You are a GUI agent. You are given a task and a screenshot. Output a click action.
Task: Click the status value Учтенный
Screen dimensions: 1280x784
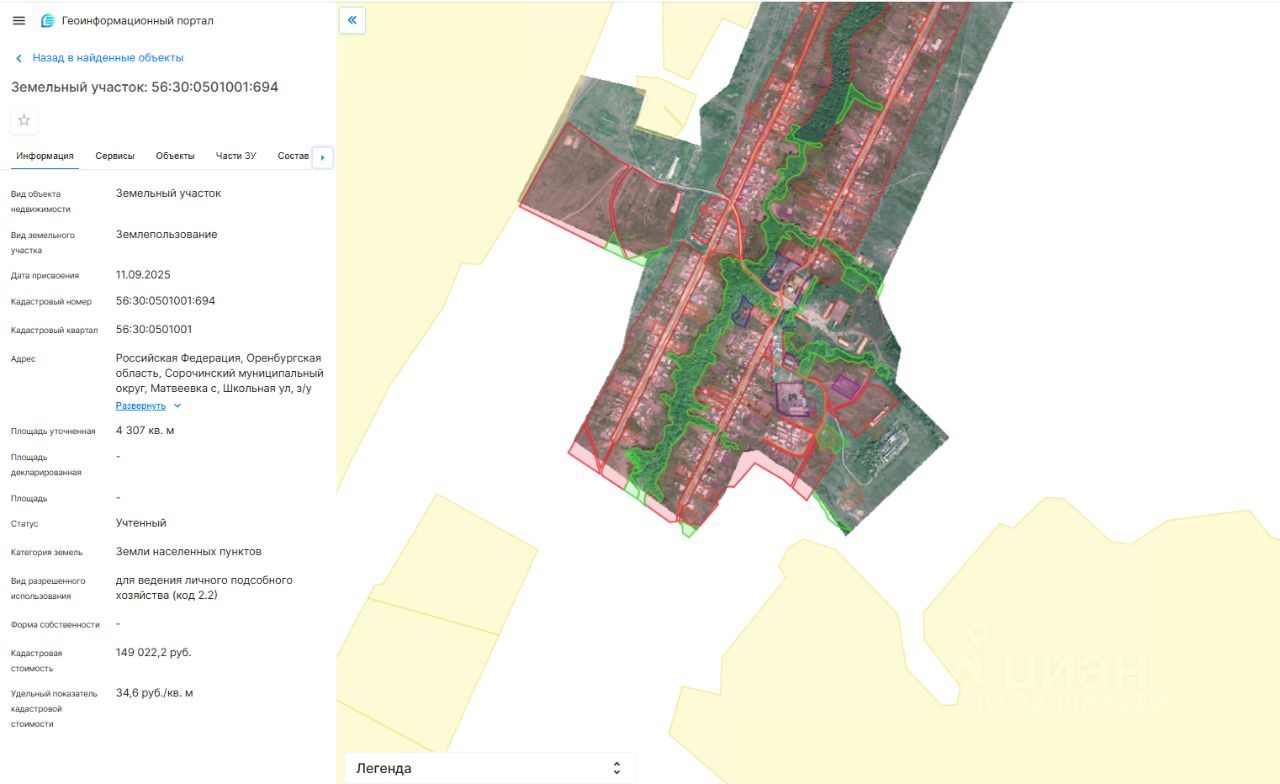141,523
